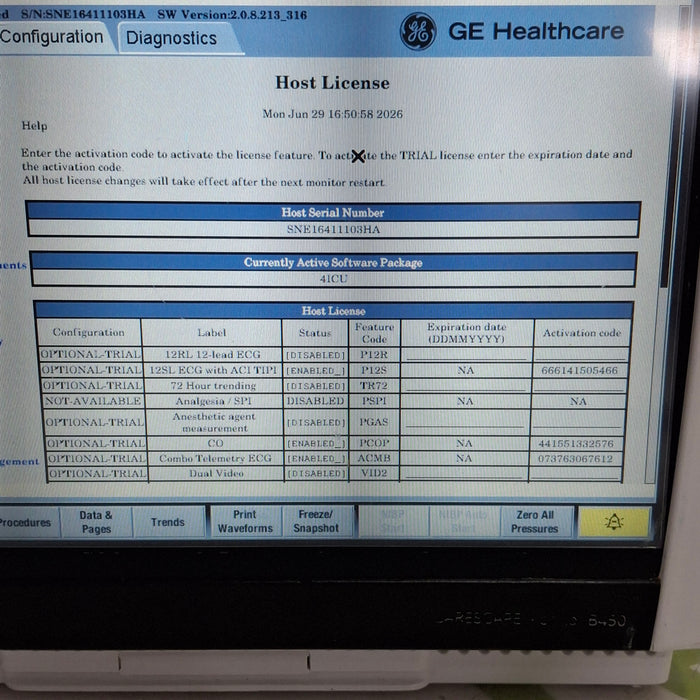Click DISABLED status of Analgesia / SPI
The height and width of the screenshot is (700, 700).
315,401
